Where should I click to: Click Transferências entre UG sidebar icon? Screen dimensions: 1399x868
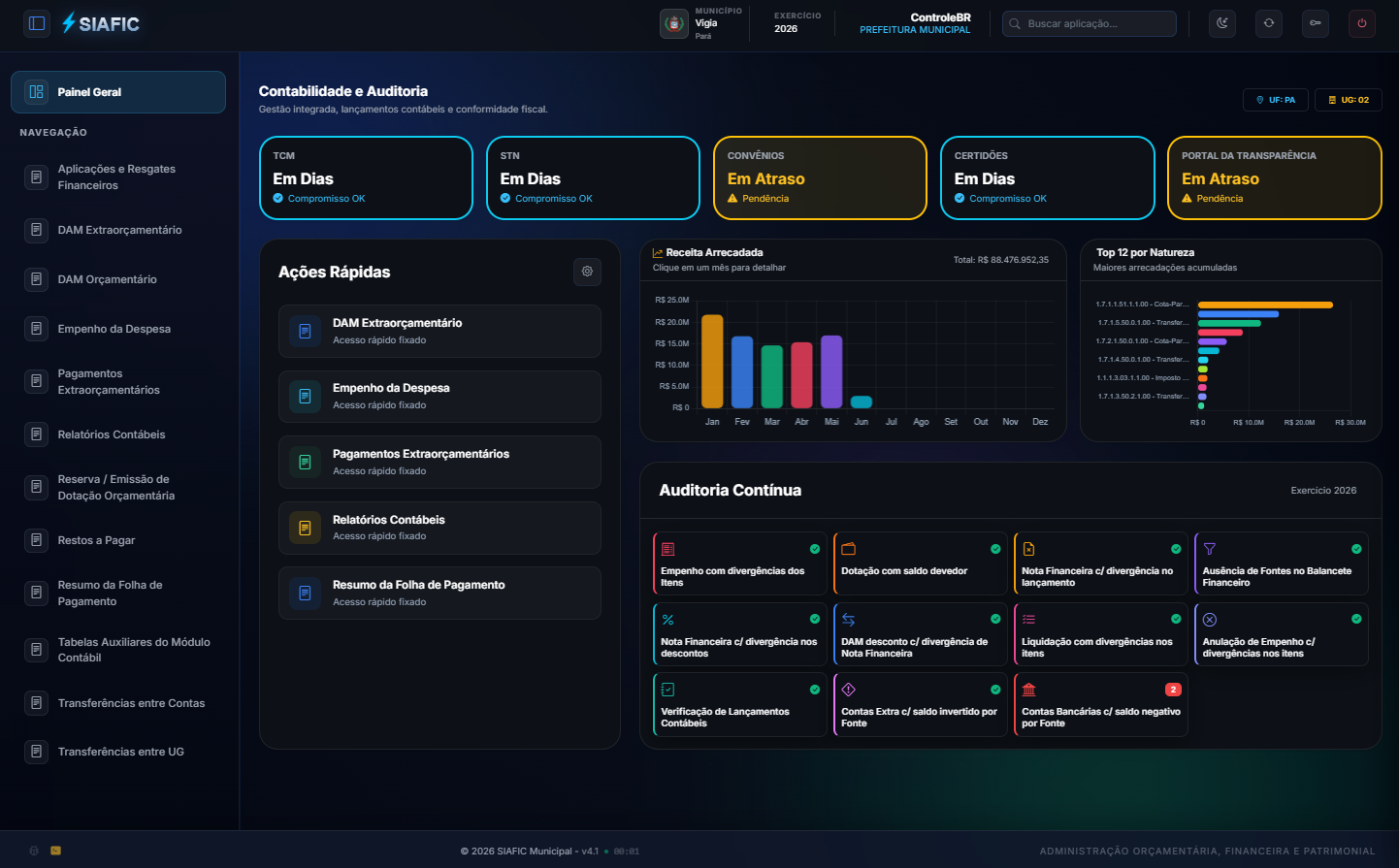(36, 752)
